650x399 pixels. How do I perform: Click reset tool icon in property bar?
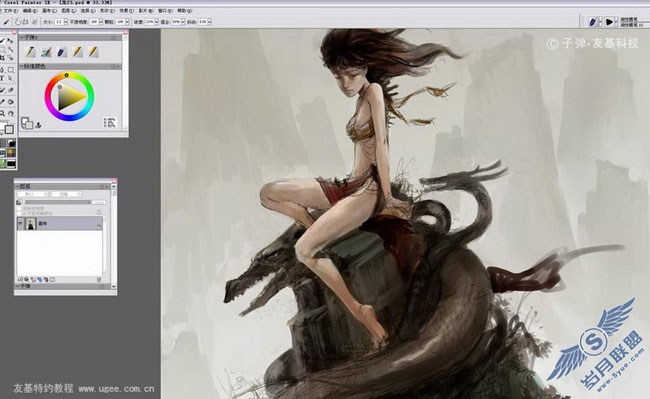(x=6, y=22)
